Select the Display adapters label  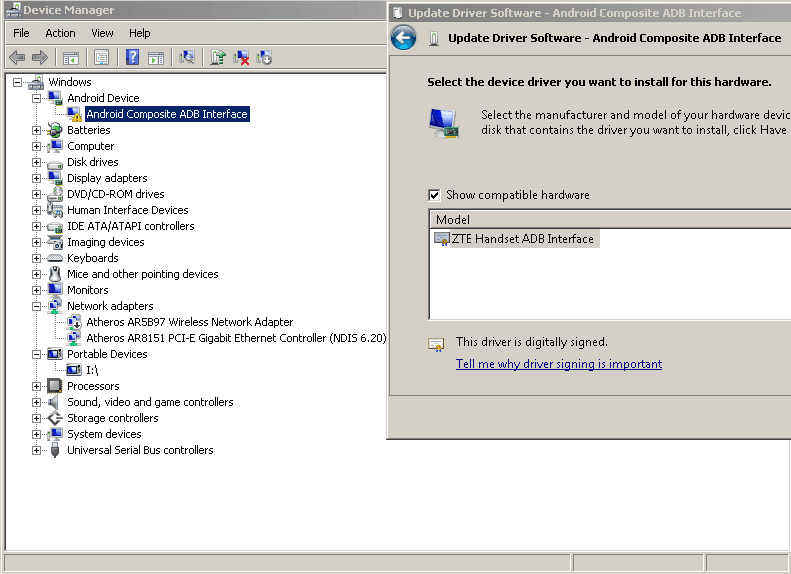[107, 178]
